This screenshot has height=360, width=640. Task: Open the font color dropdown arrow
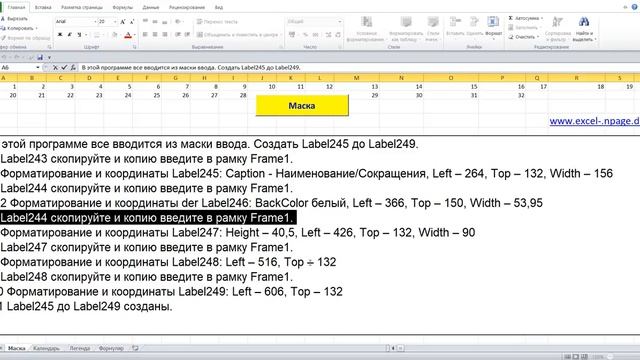(134, 35)
